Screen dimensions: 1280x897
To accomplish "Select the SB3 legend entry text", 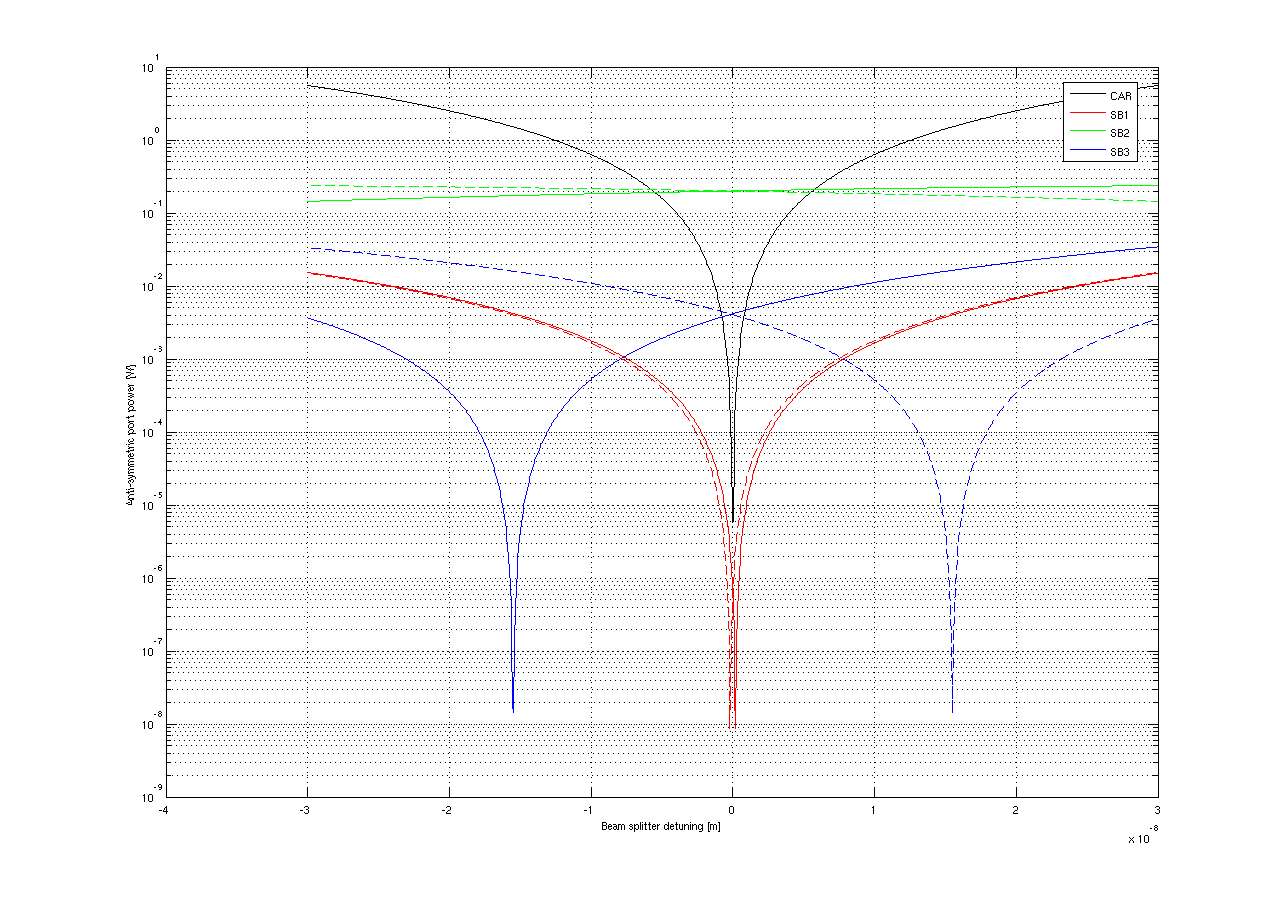I will (x=1120, y=151).
